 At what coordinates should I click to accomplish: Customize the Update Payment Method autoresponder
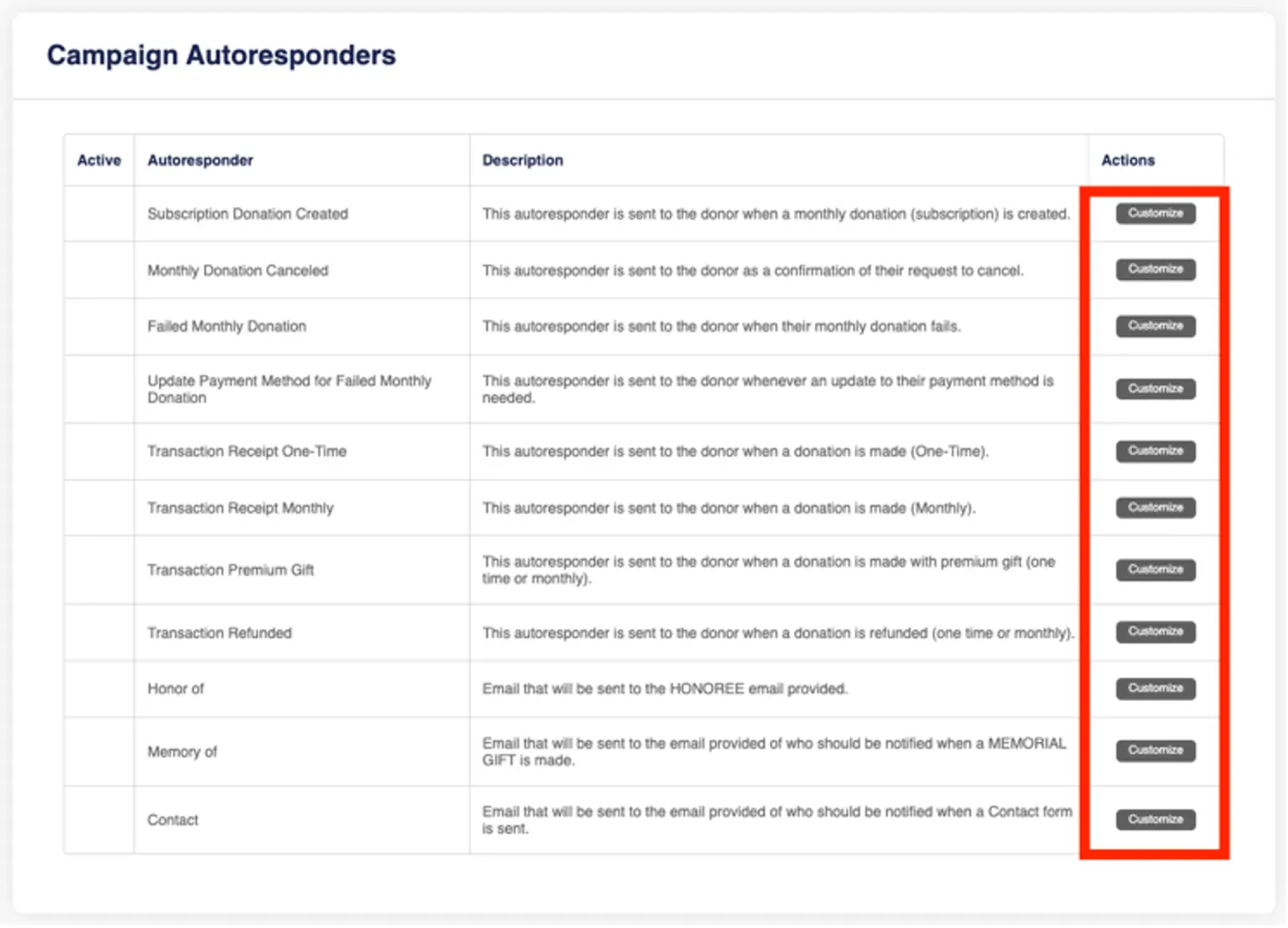click(1155, 389)
